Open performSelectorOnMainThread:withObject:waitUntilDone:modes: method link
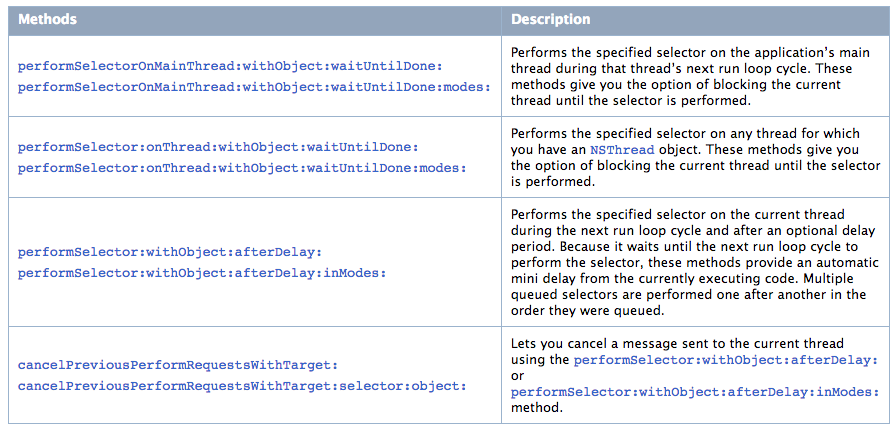Viewport: 896px width, 433px height. pyautogui.click(x=254, y=86)
